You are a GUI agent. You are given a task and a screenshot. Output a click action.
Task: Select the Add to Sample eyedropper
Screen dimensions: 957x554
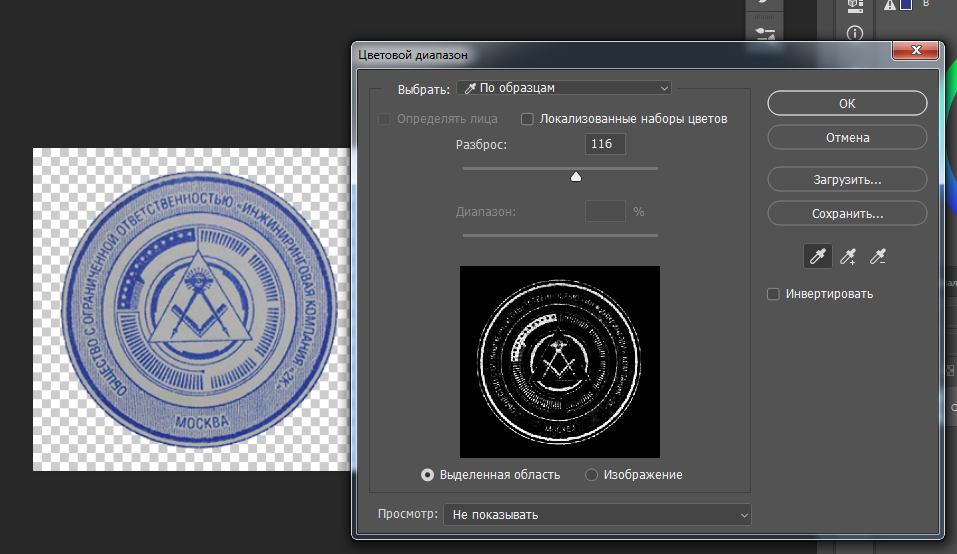(x=847, y=256)
